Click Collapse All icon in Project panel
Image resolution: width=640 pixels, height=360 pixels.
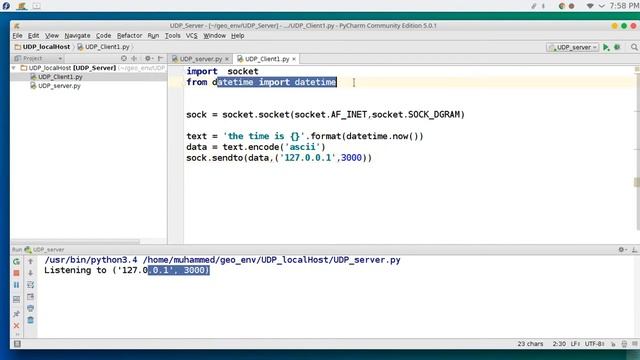[134, 59]
